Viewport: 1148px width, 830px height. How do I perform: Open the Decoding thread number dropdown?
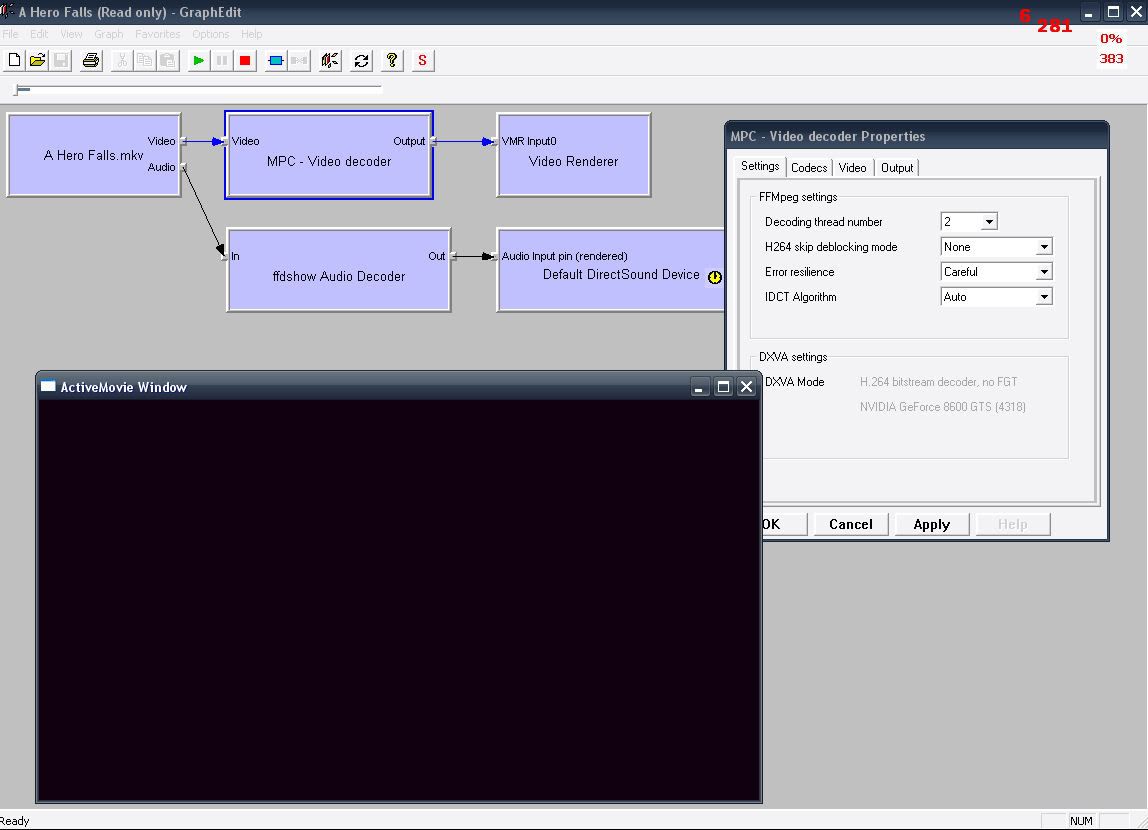point(989,222)
